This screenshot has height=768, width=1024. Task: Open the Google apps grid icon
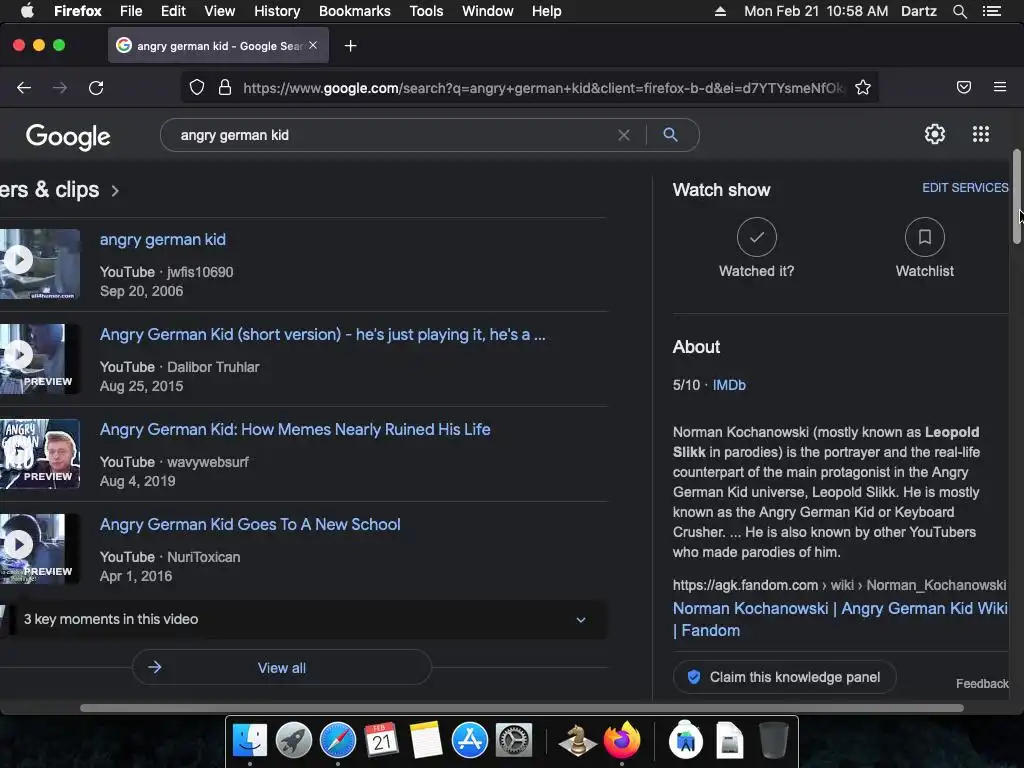pos(980,134)
